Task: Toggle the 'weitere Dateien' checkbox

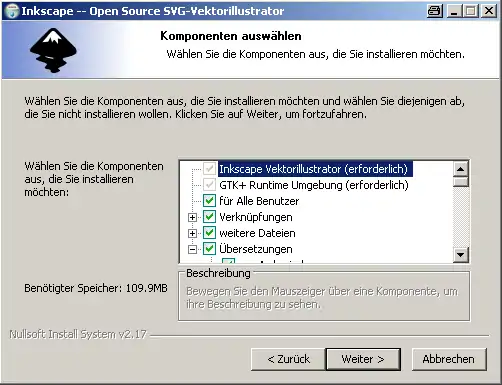Action: 209,233
